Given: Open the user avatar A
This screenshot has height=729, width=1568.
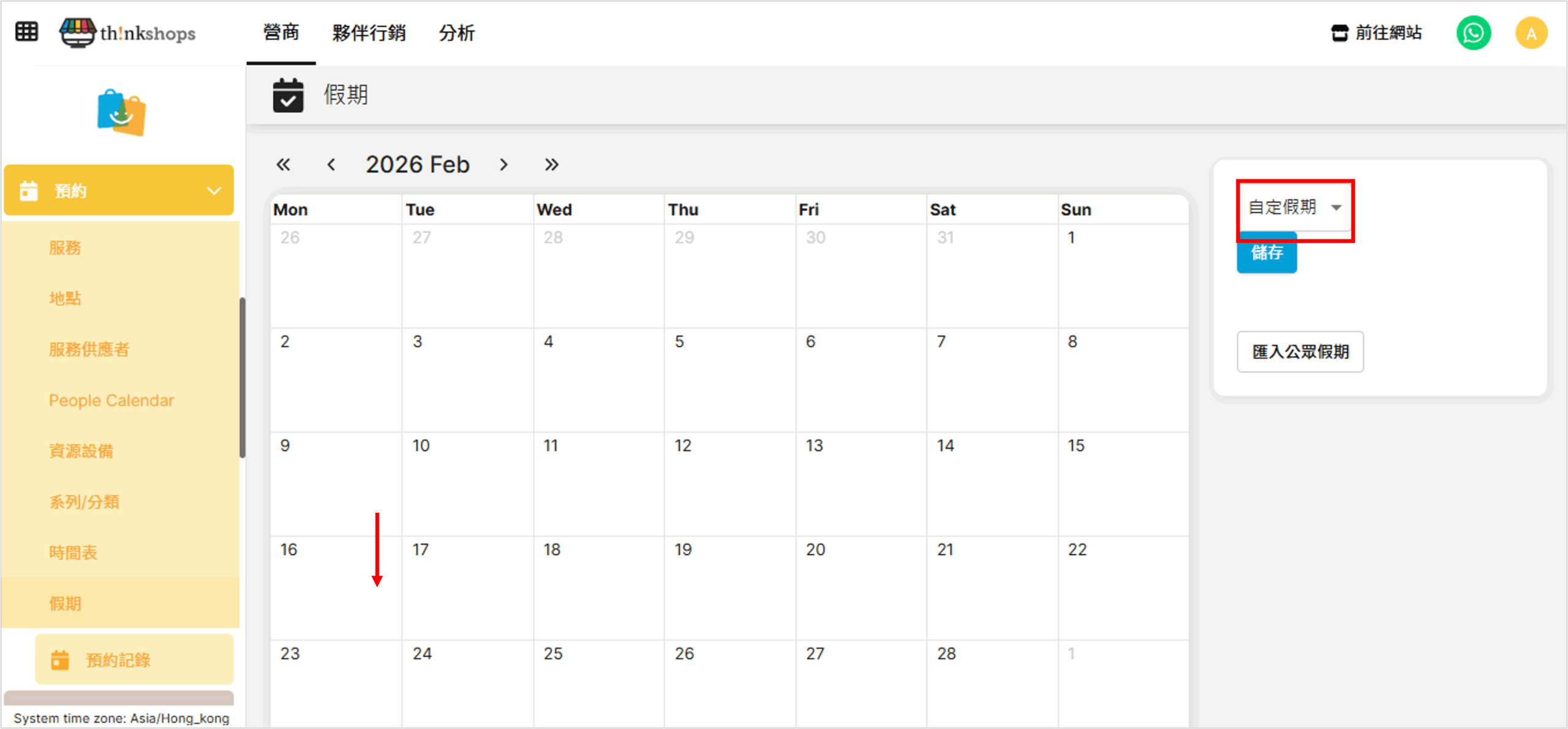Looking at the screenshot, I should click(1531, 33).
